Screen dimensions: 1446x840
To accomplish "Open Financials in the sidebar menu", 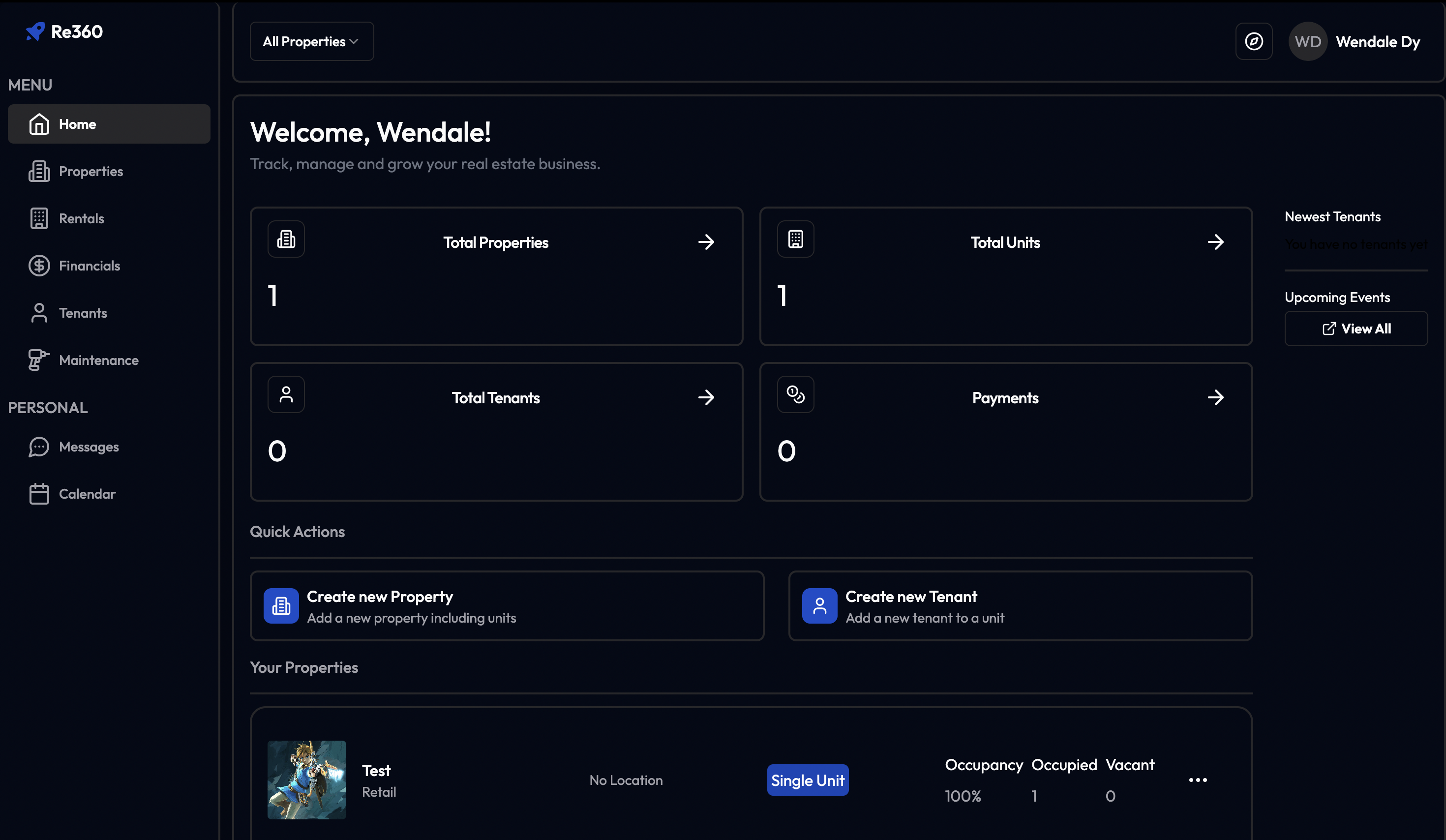I will click(x=89, y=266).
